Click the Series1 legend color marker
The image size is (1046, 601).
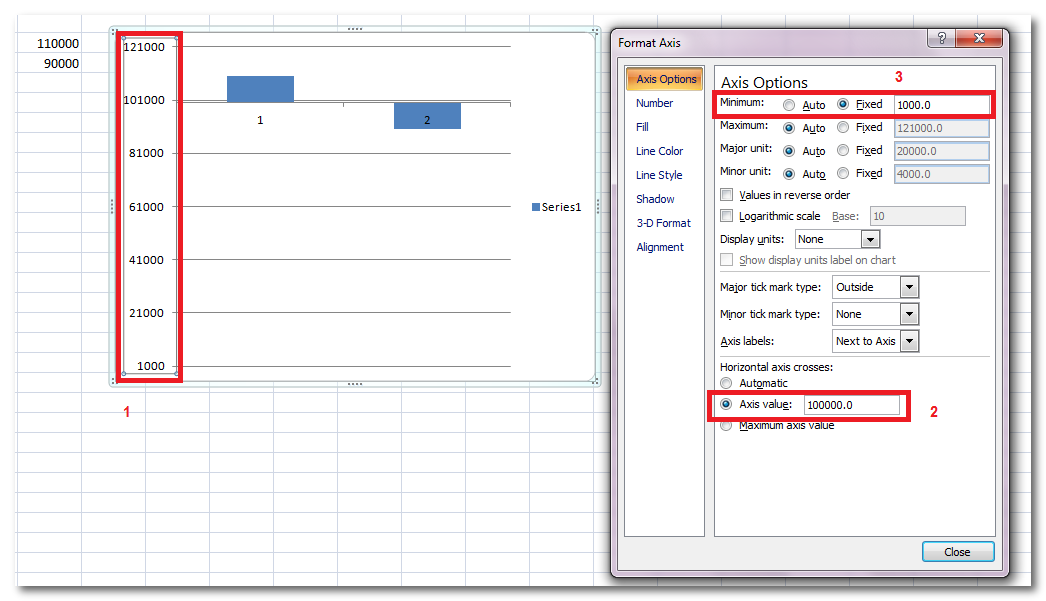[x=536, y=207]
